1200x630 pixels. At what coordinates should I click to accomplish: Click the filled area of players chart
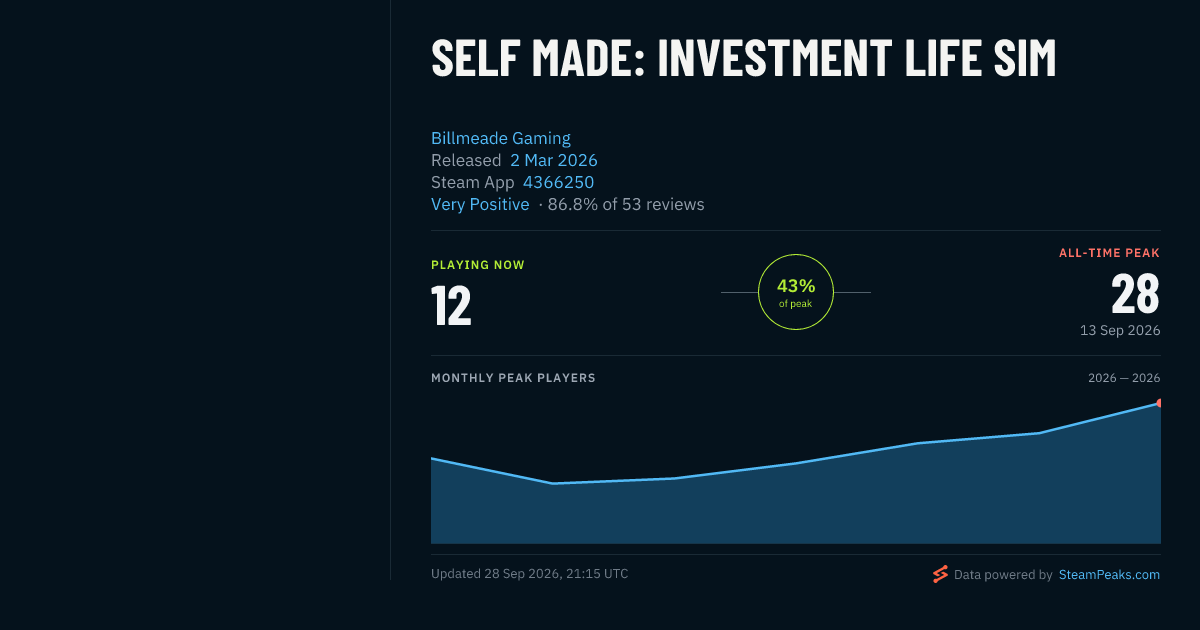coord(795,510)
